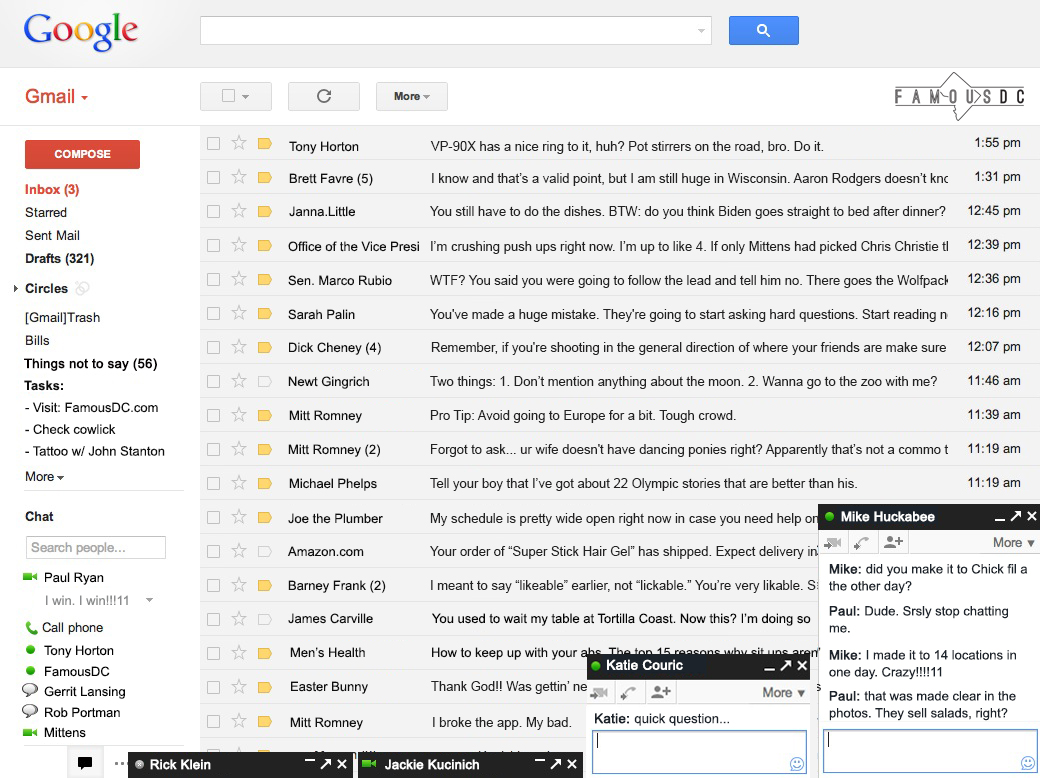1040x778 pixels.
Task: Check the box for Brett Favre email
Action: click(x=213, y=177)
